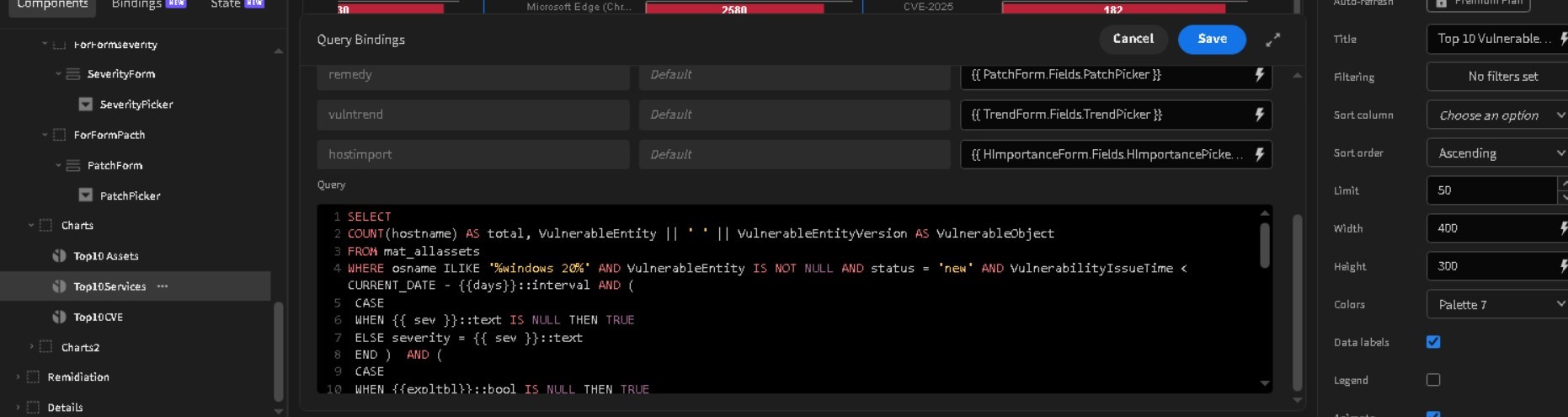Select PatchPicker in the tree

[130, 195]
